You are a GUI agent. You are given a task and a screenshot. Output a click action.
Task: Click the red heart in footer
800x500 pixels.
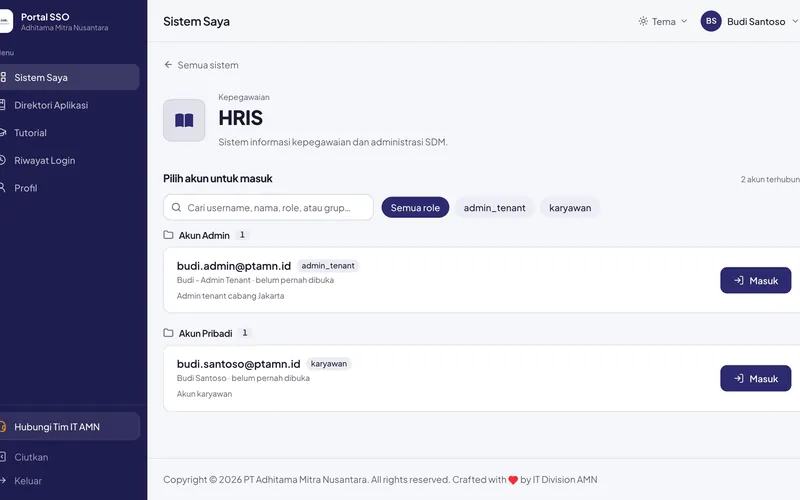[x=513, y=480]
